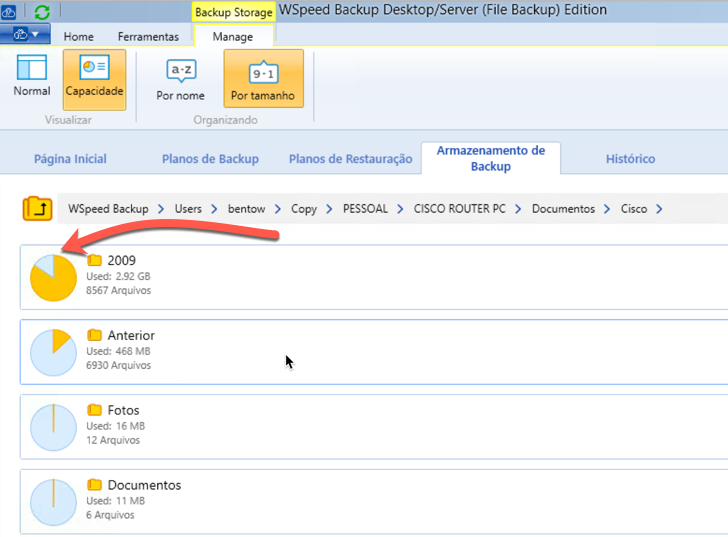This screenshot has width=728, height=537.
Task: Sort items Por tamanho
Action: pos(263,79)
